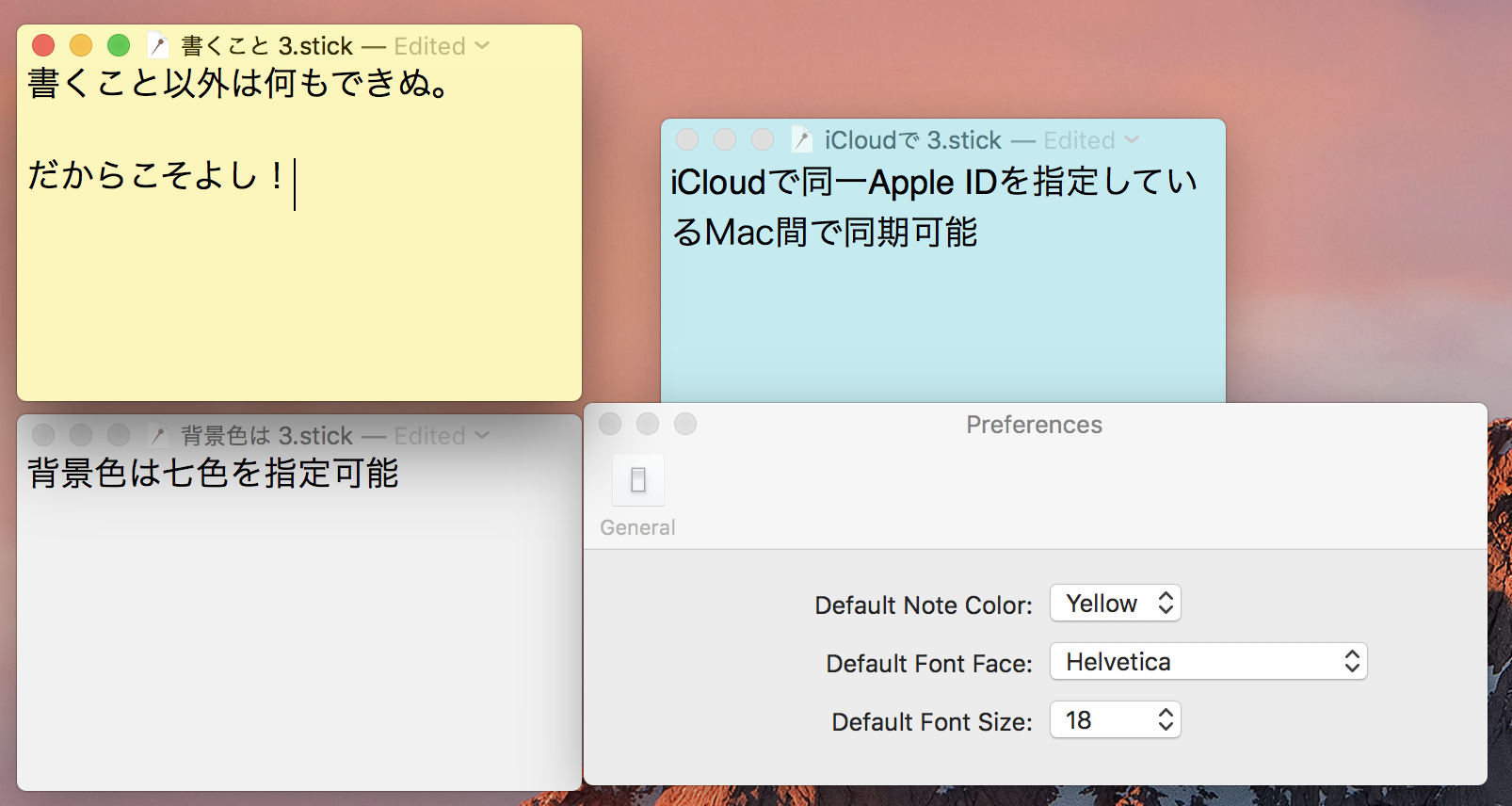Click the title '背景色は 3.stick' of the gray note
1512x806 pixels.
click(x=266, y=435)
